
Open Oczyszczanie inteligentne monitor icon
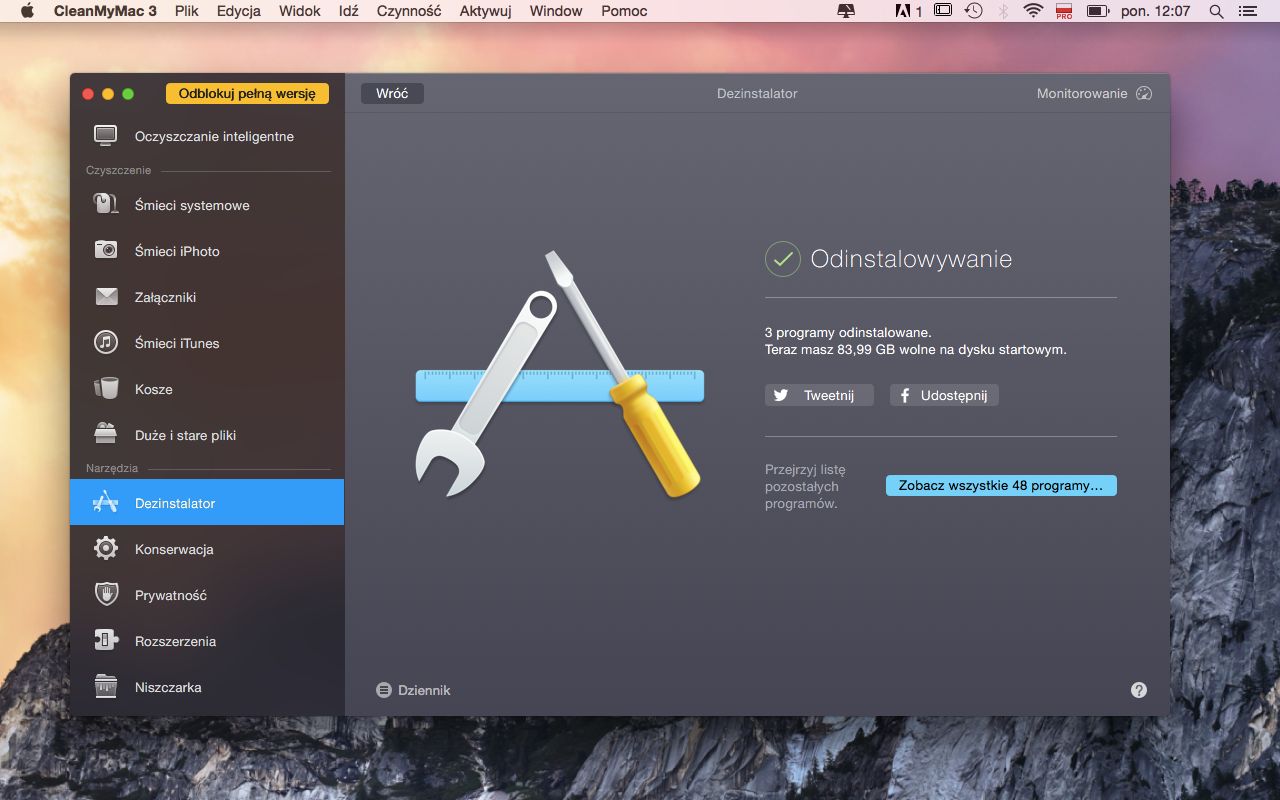[106, 136]
